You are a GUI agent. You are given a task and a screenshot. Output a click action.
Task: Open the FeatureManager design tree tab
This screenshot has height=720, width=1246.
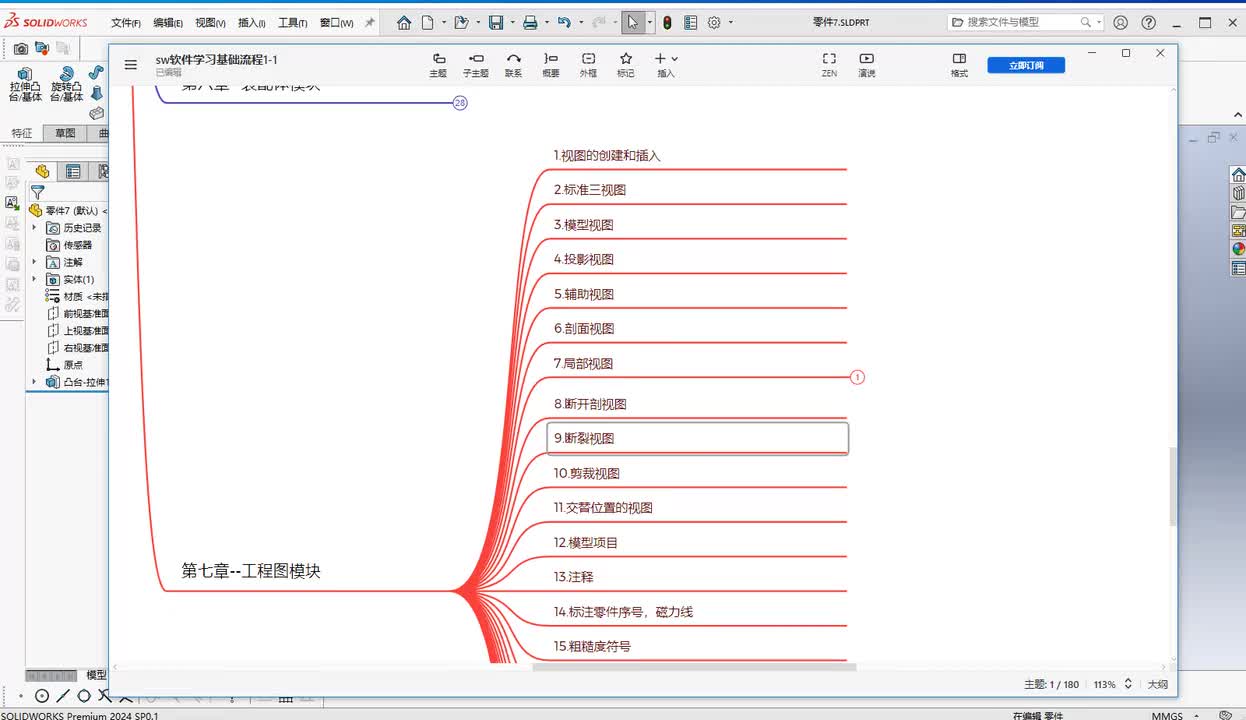[x=42, y=171]
